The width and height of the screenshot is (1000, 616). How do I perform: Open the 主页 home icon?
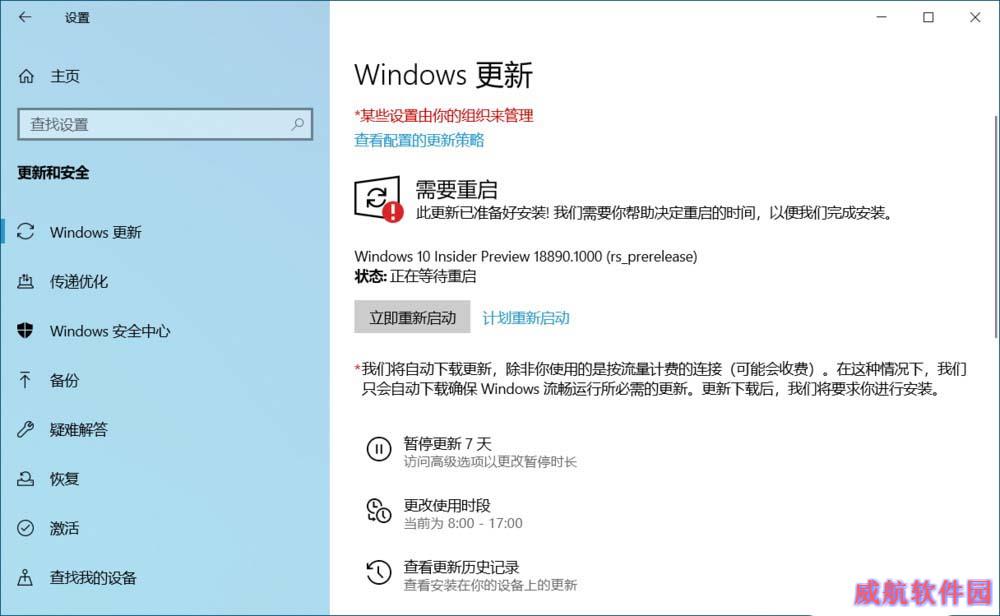[x=26, y=77]
